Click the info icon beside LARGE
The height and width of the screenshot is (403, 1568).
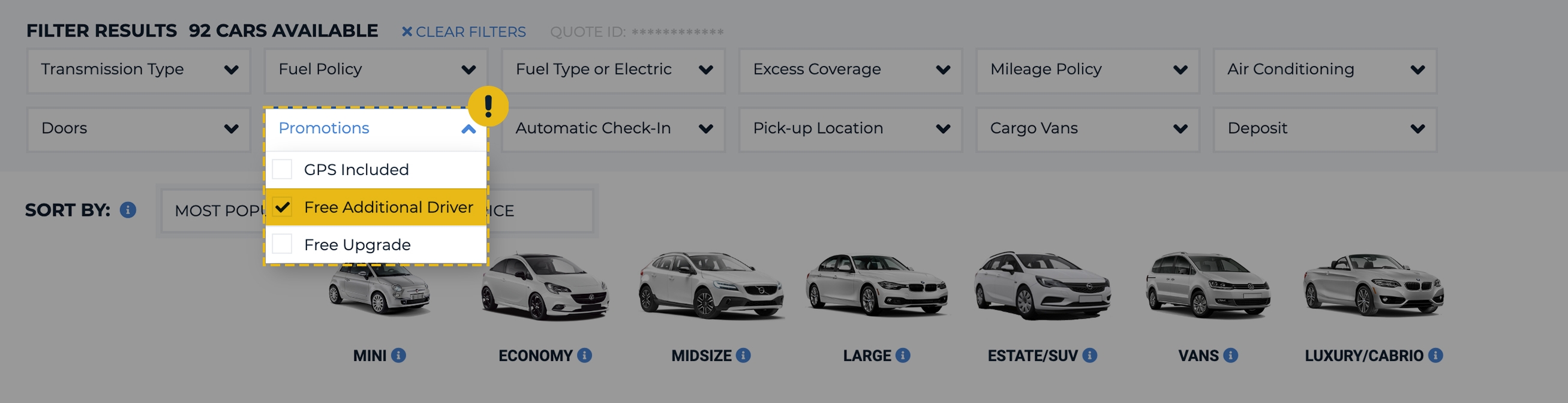pyautogui.click(x=903, y=355)
